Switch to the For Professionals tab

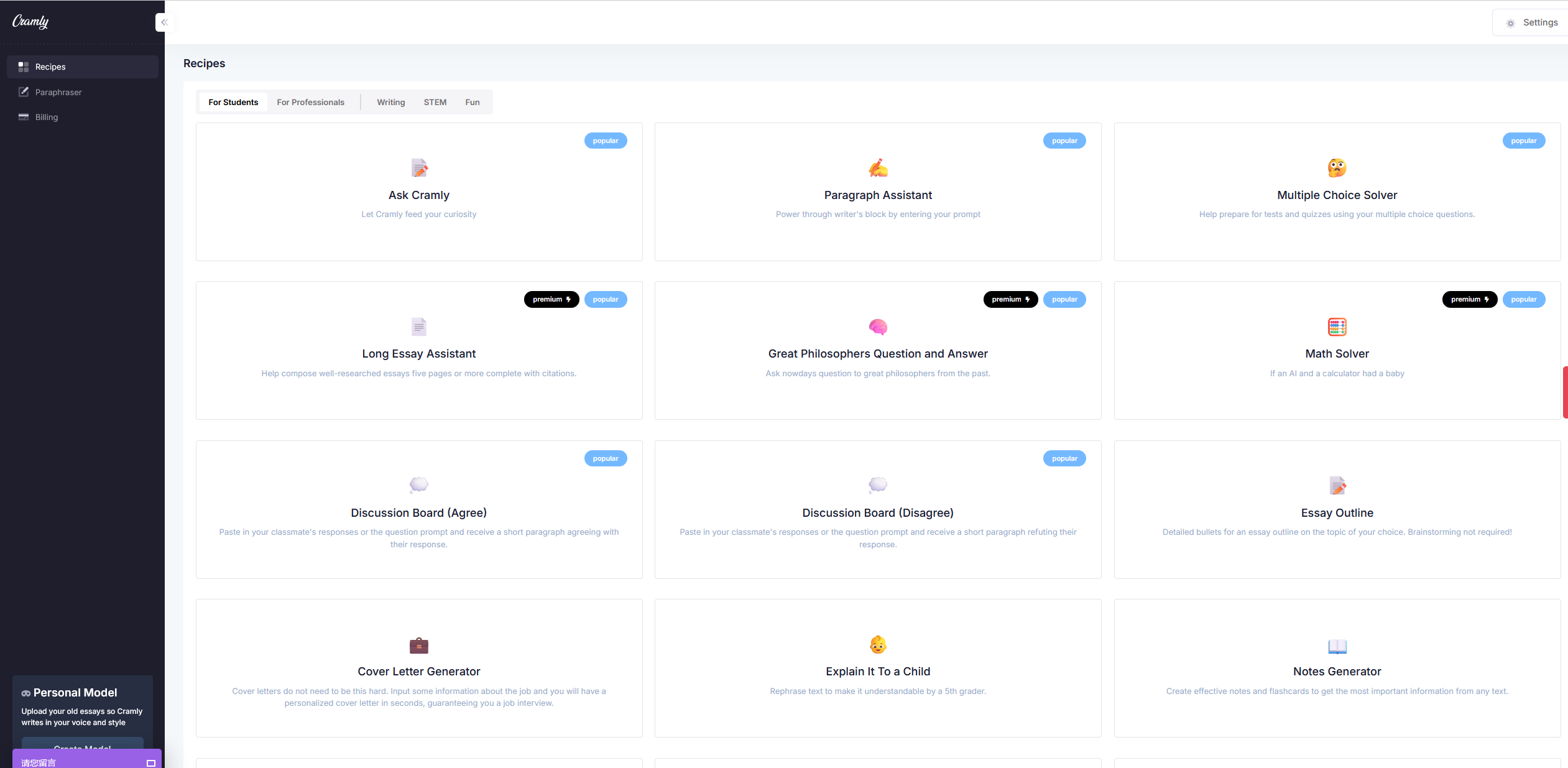[310, 102]
